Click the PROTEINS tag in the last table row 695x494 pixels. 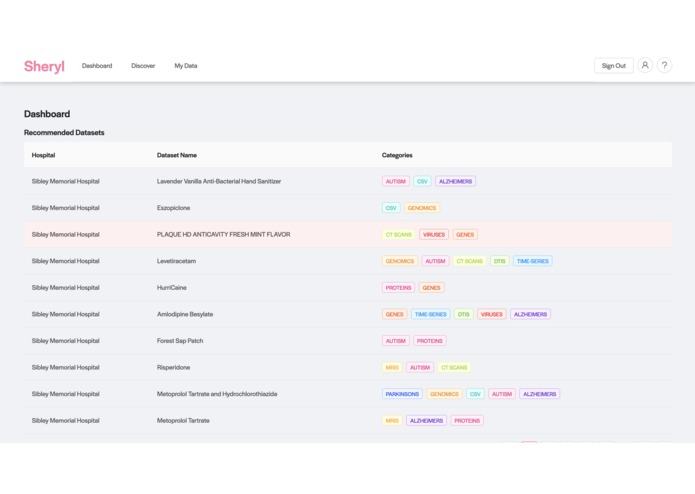tap(467, 420)
